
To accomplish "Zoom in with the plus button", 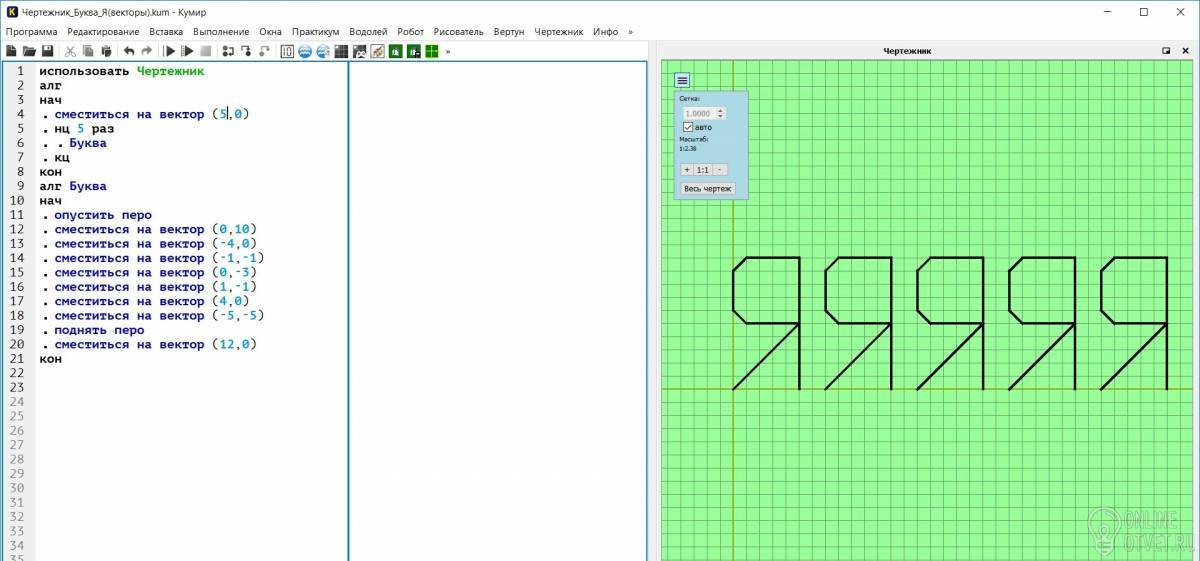I will tap(687, 169).
